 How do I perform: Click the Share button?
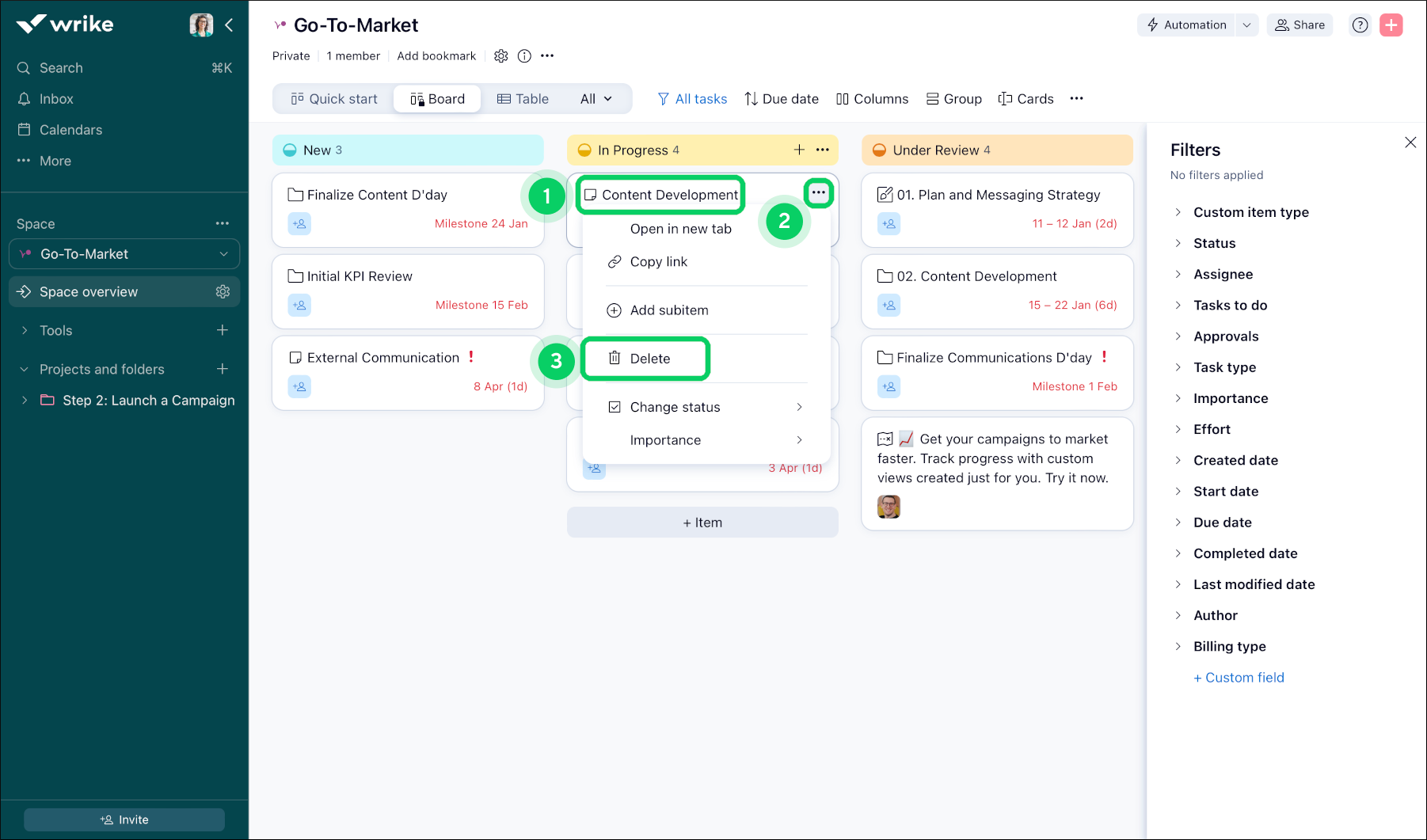click(1300, 25)
